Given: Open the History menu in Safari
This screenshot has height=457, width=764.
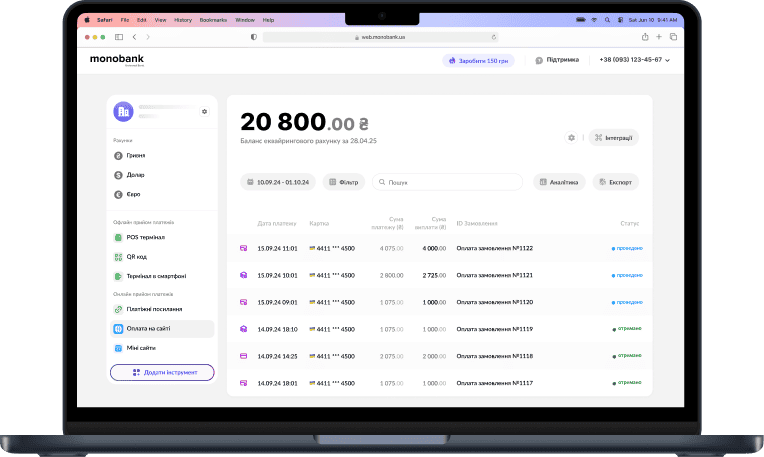Looking at the screenshot, I should (183, 19).
